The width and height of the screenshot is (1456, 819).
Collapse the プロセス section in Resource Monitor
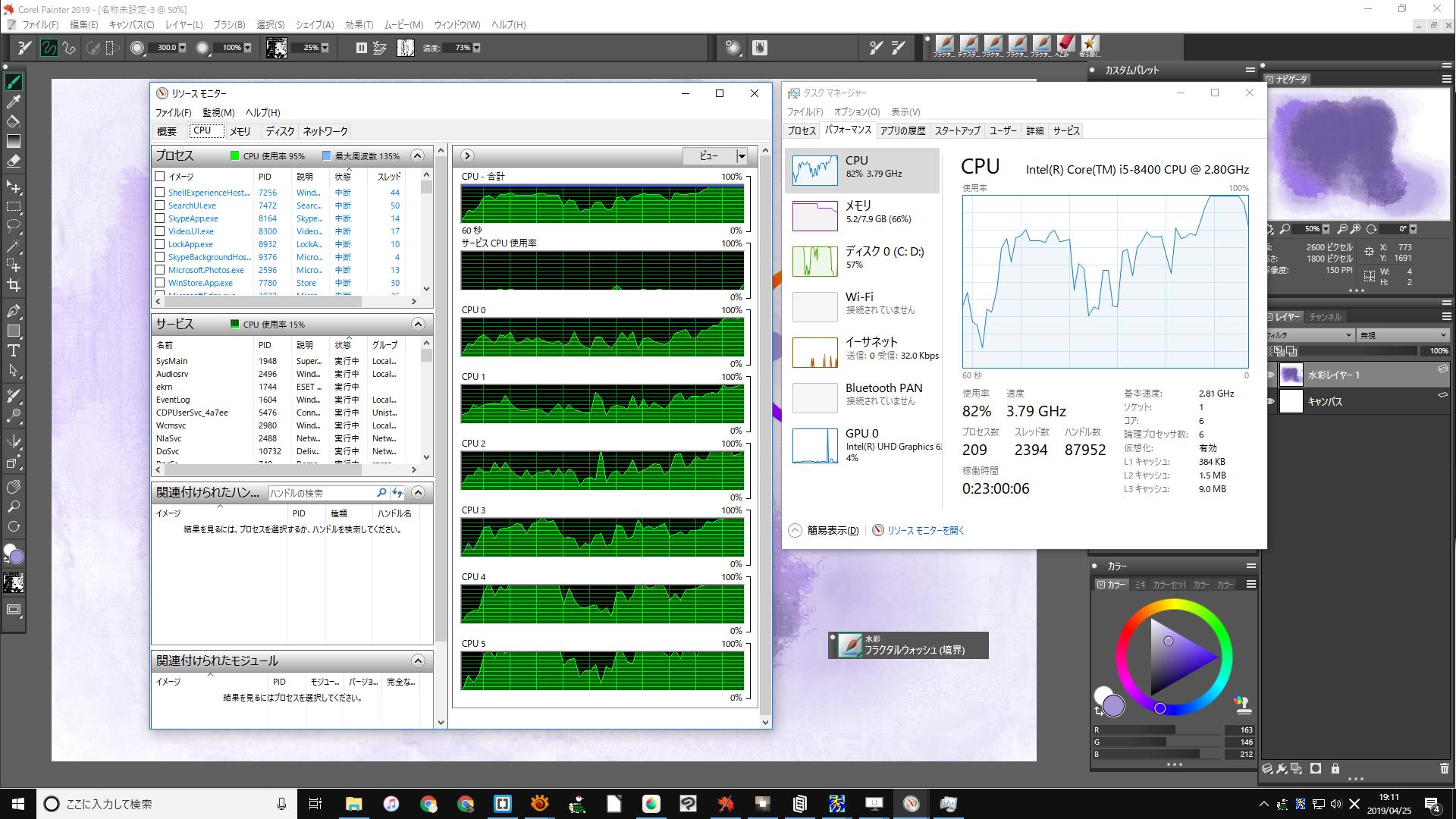click(x=417, y=155)
